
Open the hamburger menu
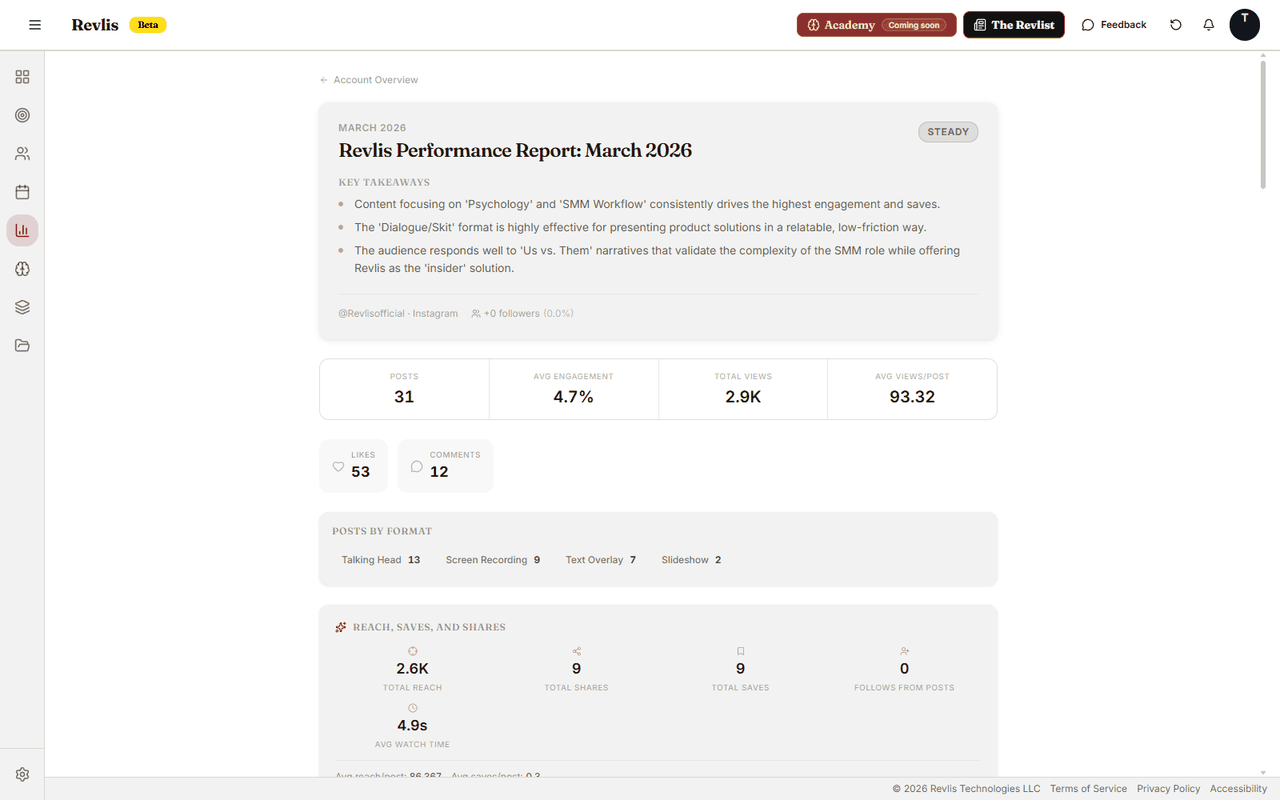click(35, 25)
